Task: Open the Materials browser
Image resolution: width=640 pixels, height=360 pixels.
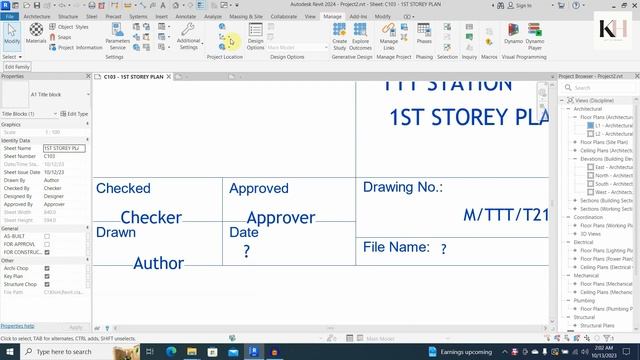Action: tap(36, 33)
